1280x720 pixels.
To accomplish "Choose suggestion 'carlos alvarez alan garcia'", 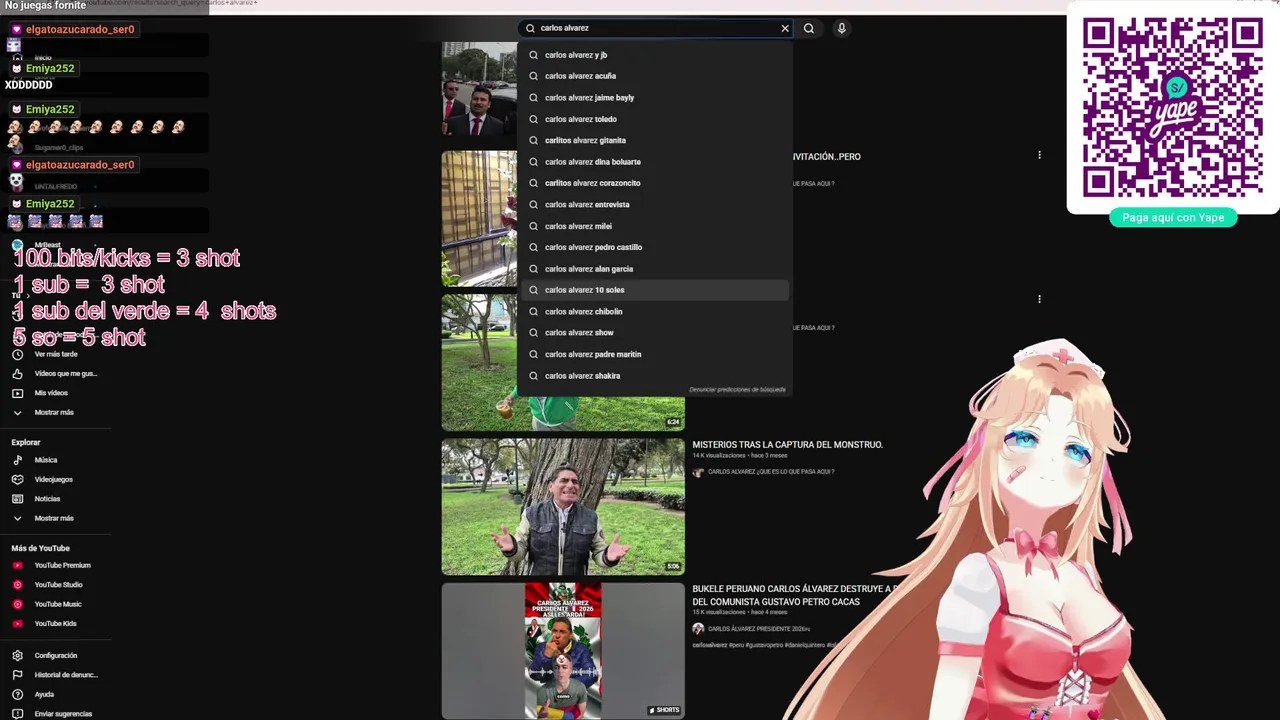I will coord(655,269).
